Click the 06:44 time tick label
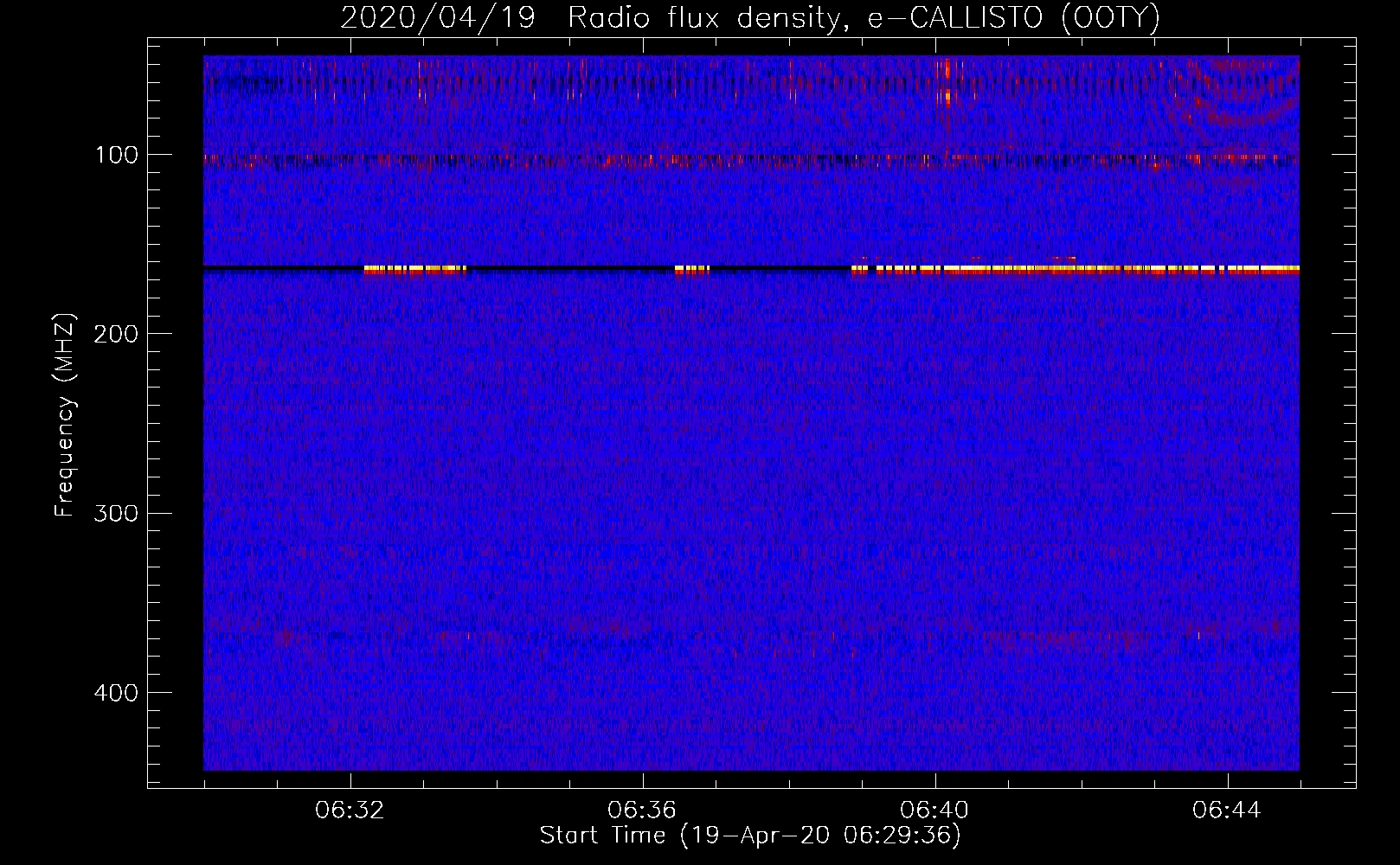This screenshot has width=1400, height=865. click(x=1227, y=811)
